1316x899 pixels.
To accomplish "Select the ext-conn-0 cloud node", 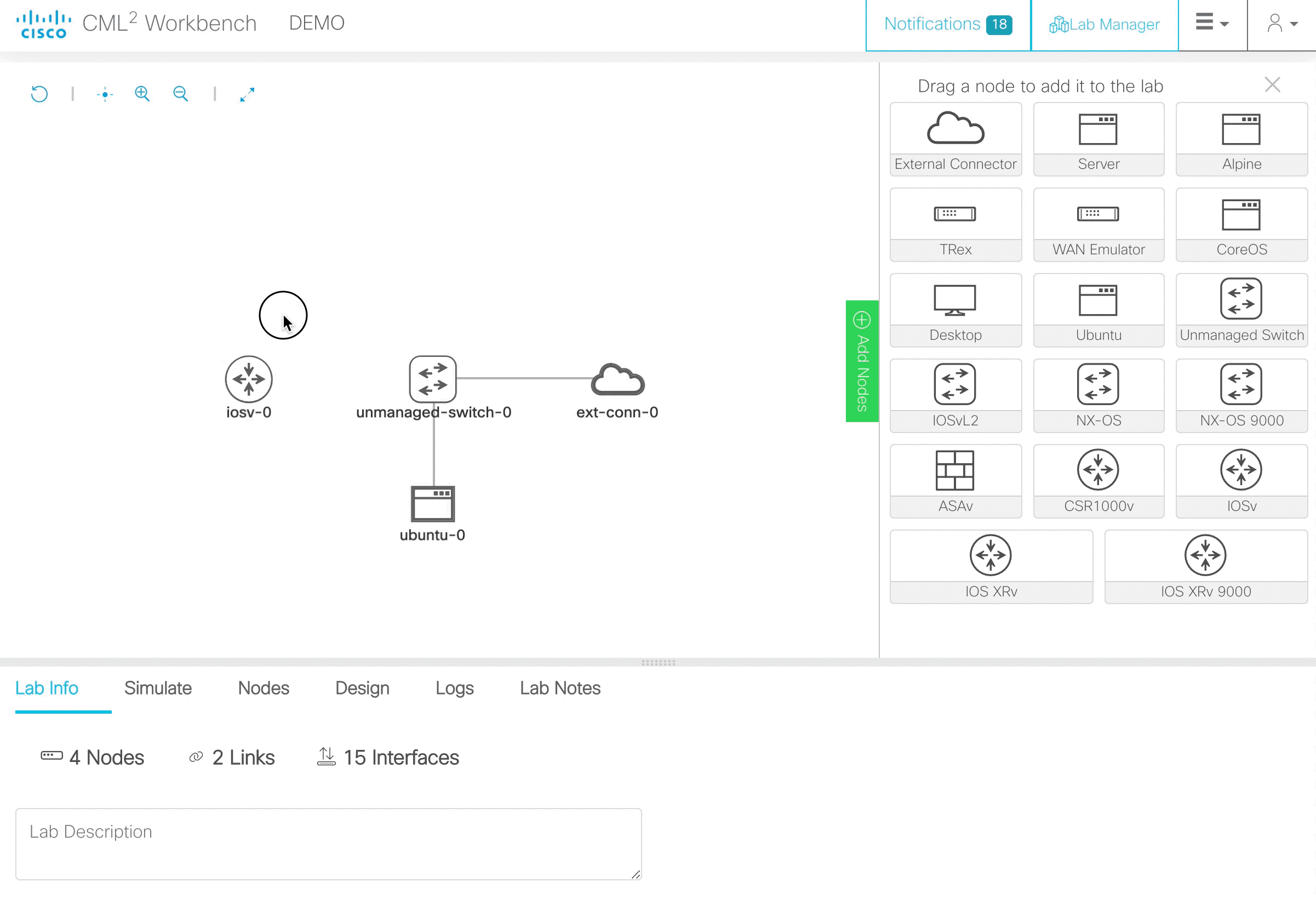I will point(617,379).
